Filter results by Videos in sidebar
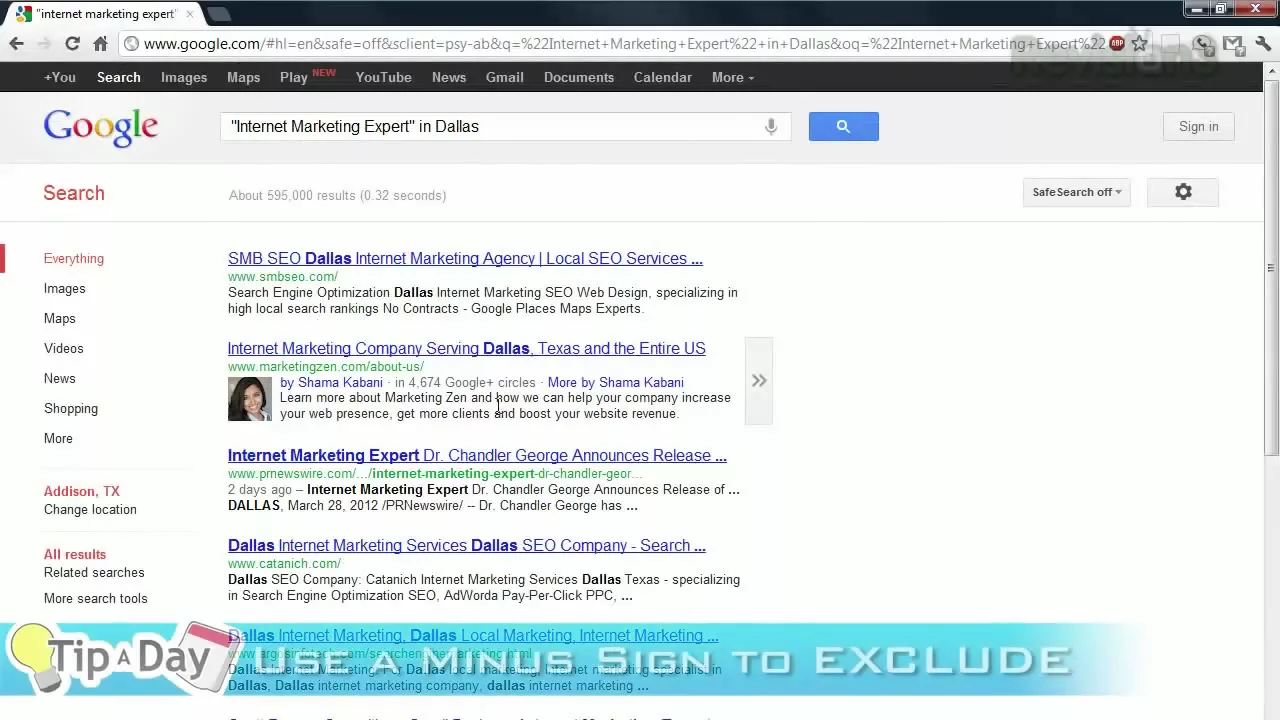This screenshot has height=720, width=1280. (x=63, y=348)
